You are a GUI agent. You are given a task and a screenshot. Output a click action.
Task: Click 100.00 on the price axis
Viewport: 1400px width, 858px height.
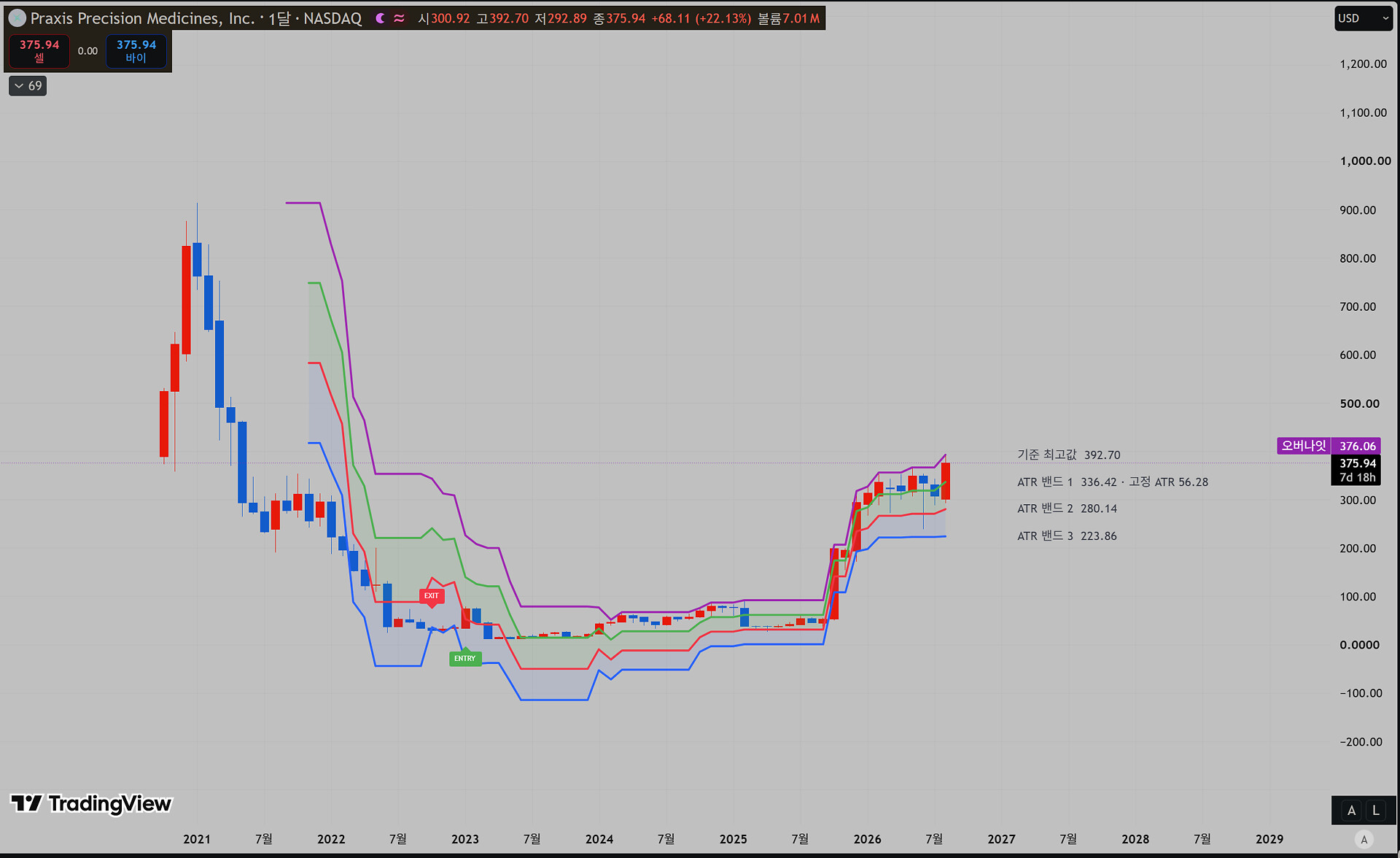(1358, 597)
